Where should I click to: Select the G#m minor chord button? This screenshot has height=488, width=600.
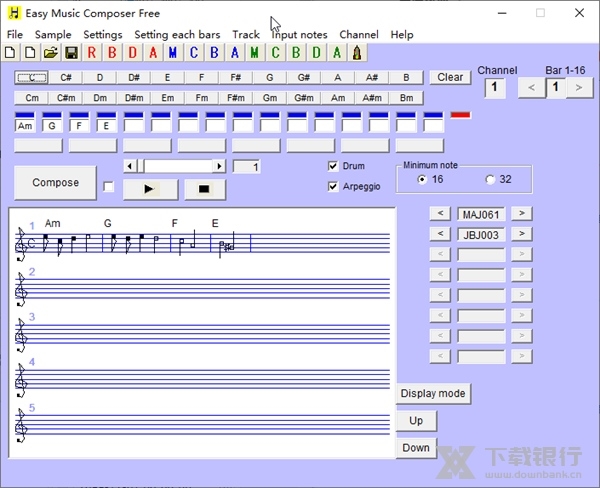(304, 98)
